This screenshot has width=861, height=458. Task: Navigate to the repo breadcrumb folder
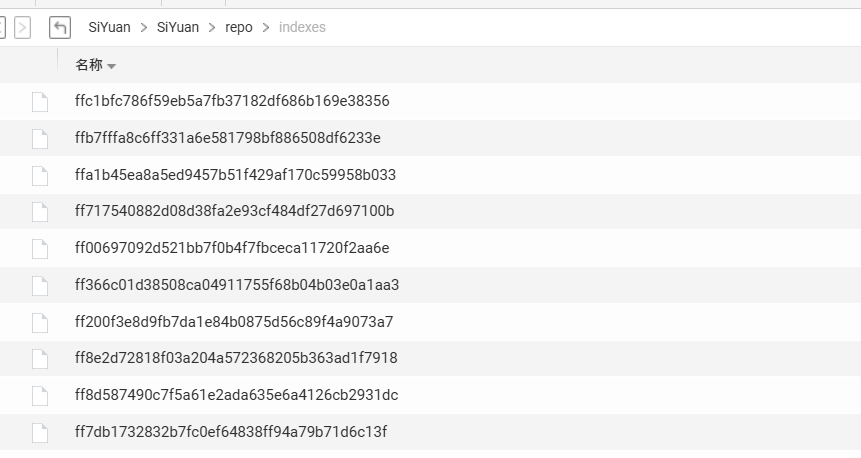(x=239, y=27)
